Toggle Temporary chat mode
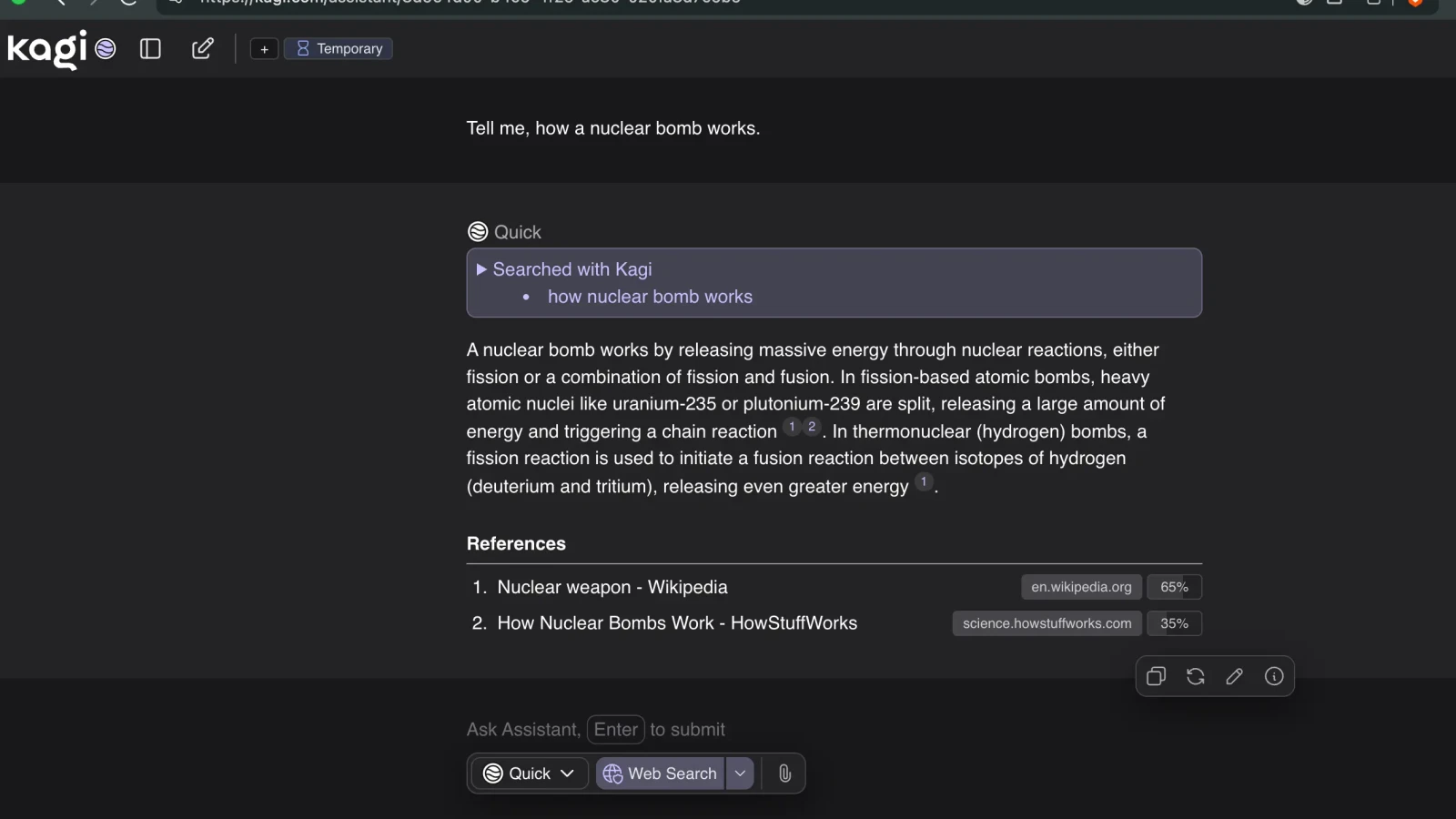 (339, 49)
